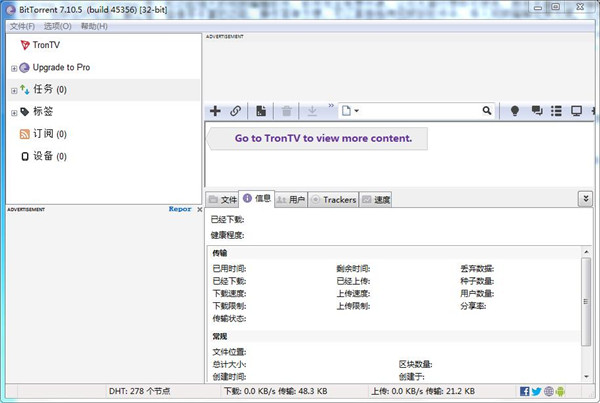Click the BitTorrent title bar logo icon

[11, 10]
